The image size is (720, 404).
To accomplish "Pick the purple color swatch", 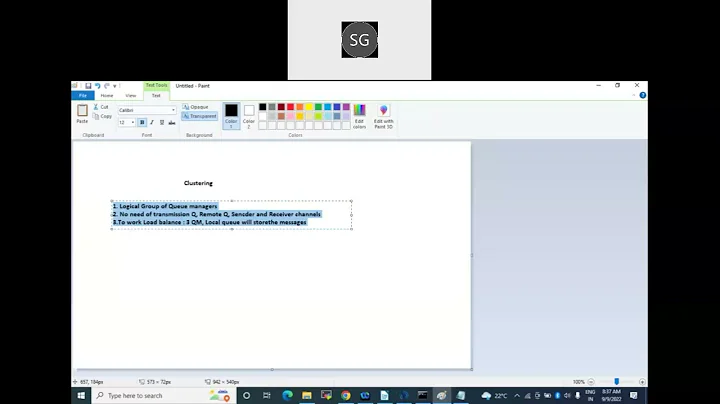I will 346,107.
